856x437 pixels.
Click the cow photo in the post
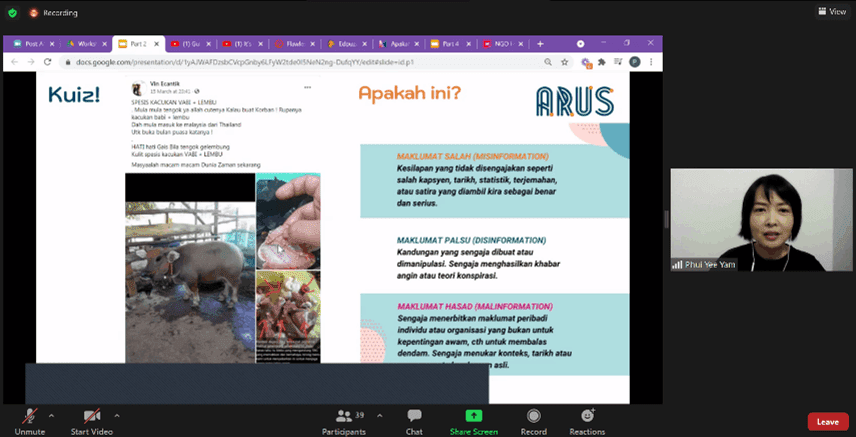point(190,282)
